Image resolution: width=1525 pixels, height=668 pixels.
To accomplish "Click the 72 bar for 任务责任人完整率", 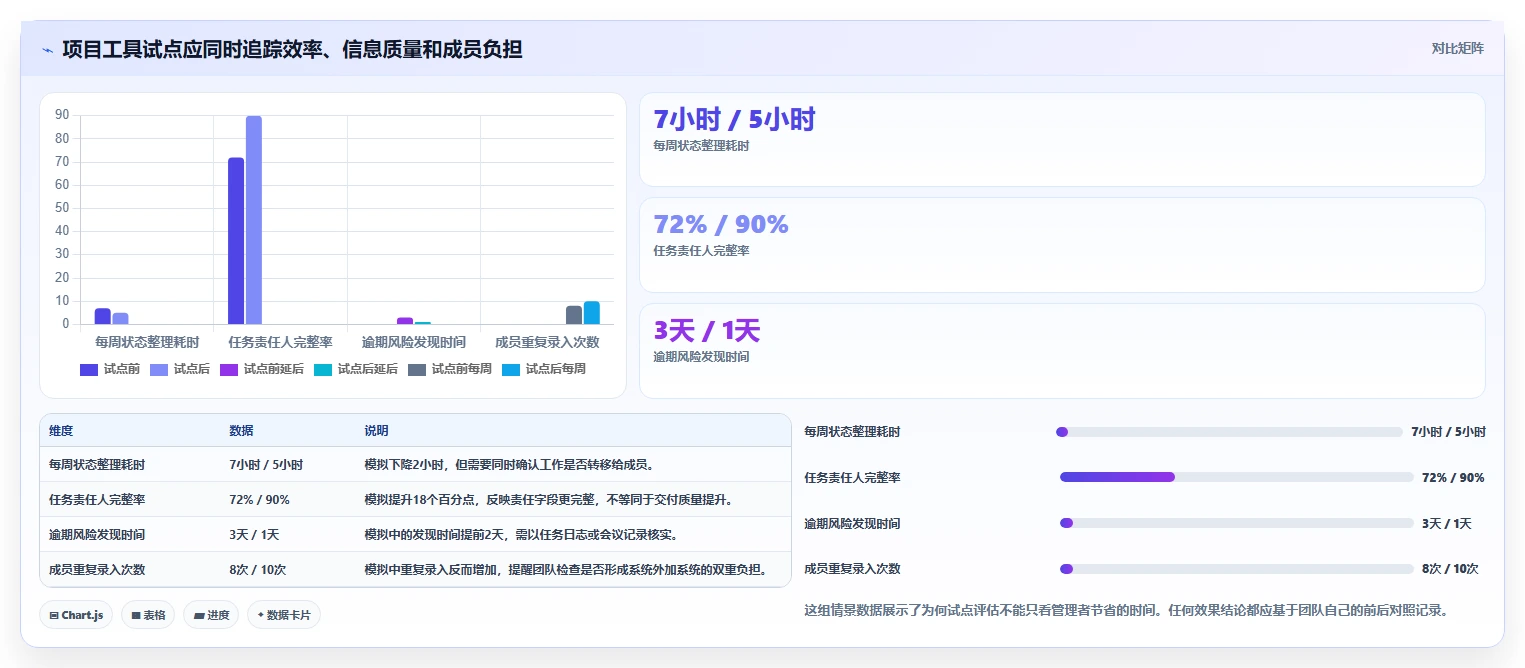I will coord(236,241).
